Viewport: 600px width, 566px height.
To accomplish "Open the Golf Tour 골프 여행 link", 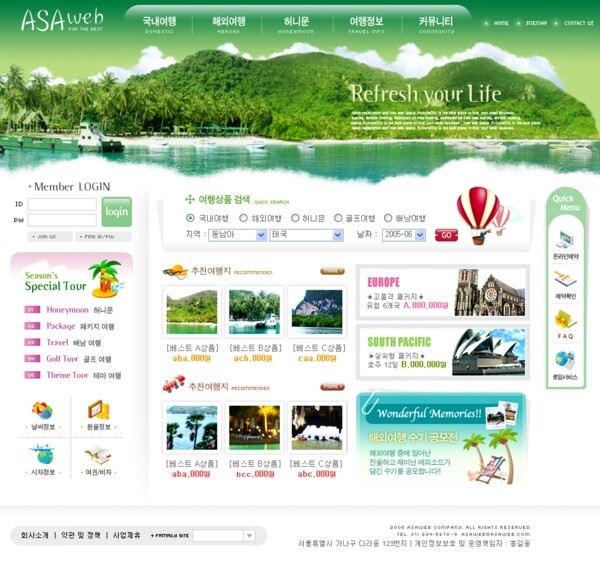I will (x=79, y=359).
